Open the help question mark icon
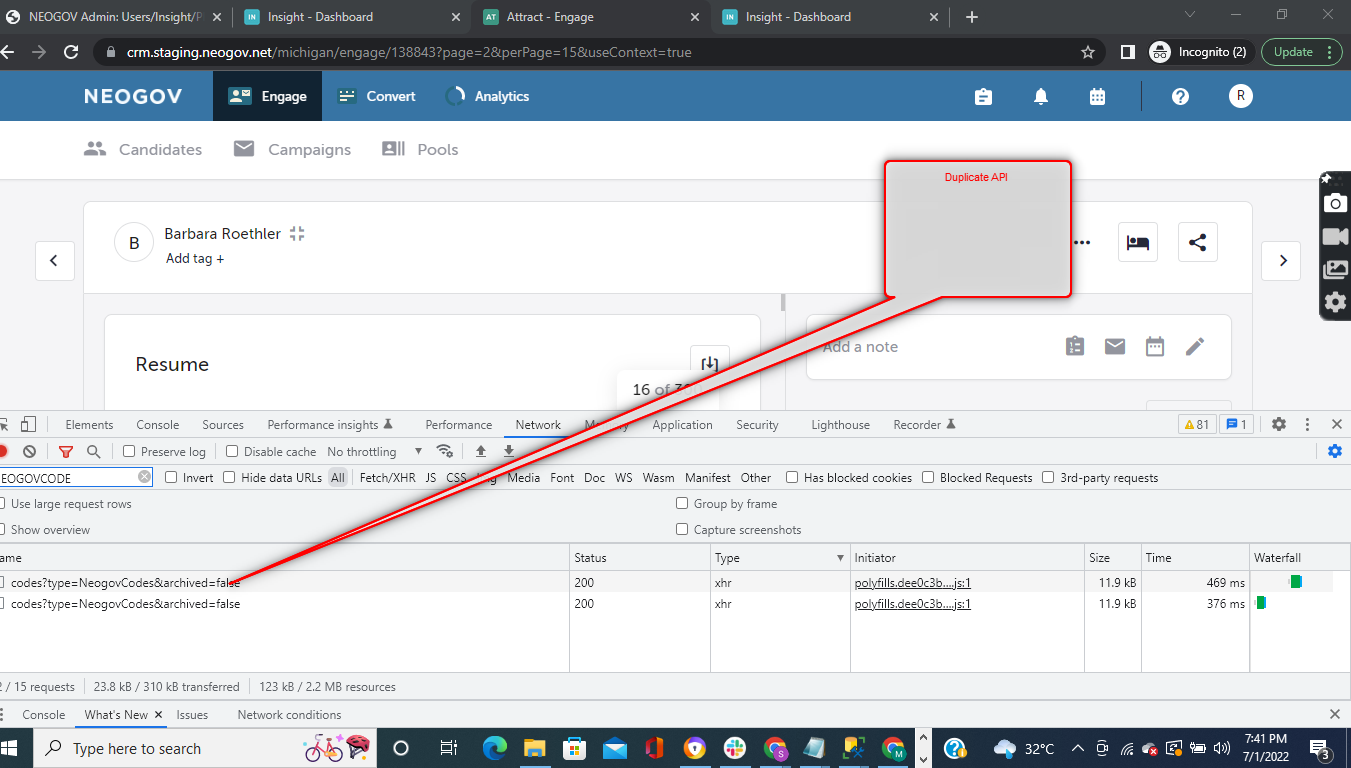The image size is (1351, 768). click(x=1180, y=96)
